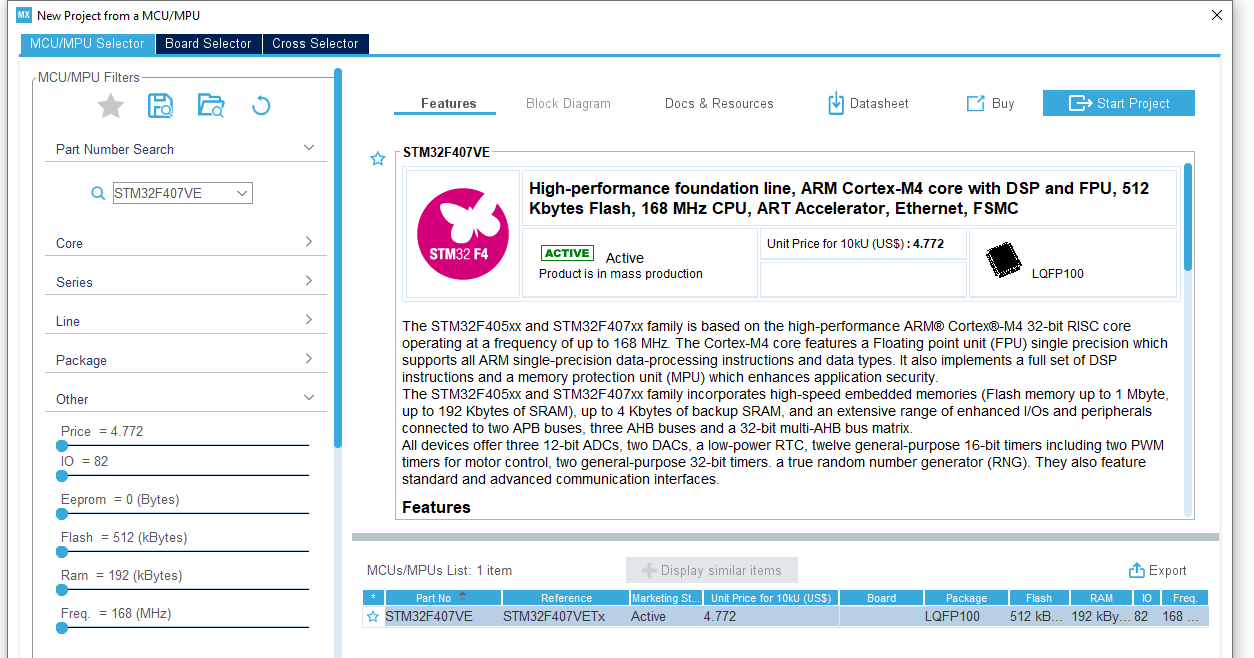
Task: Select the Features tab
Action: point(449,103)
